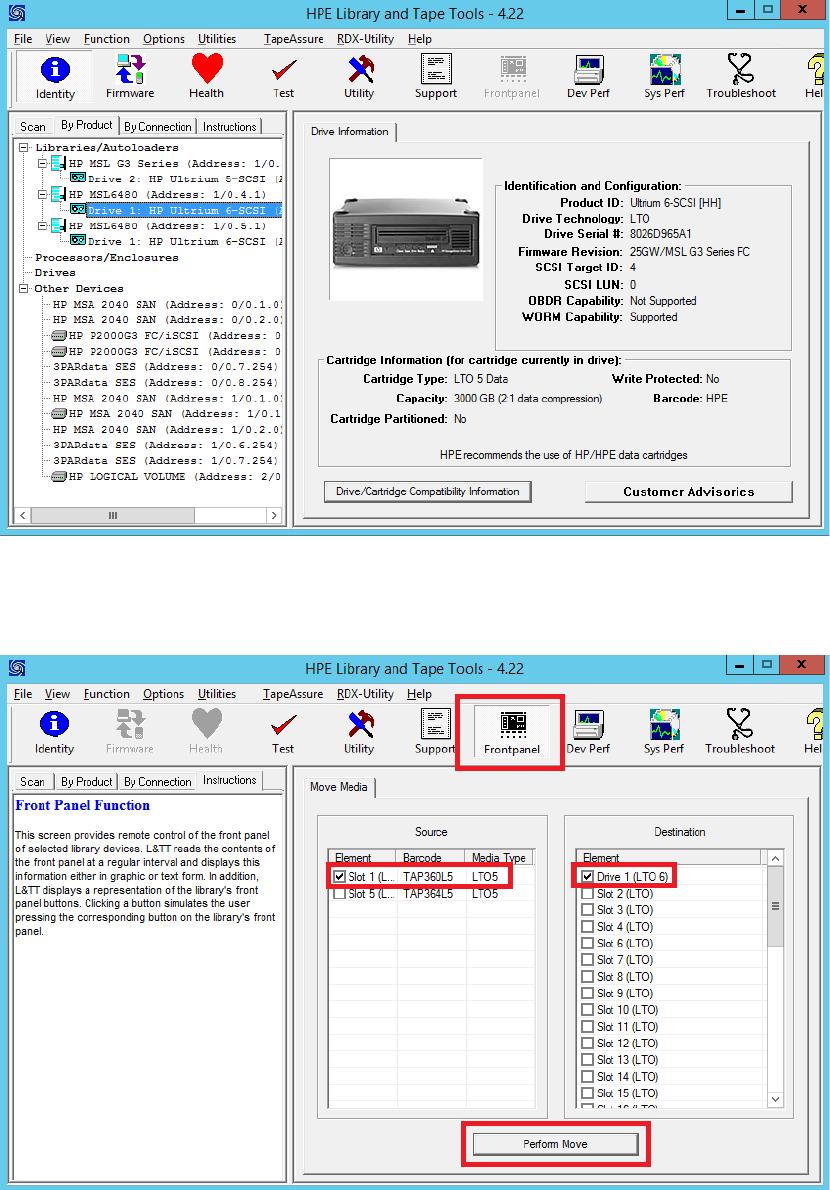The width and height of the screenshot is (830, 1190).
Task: Click Element column header in Destination list
Action: (x=668, y=858)
